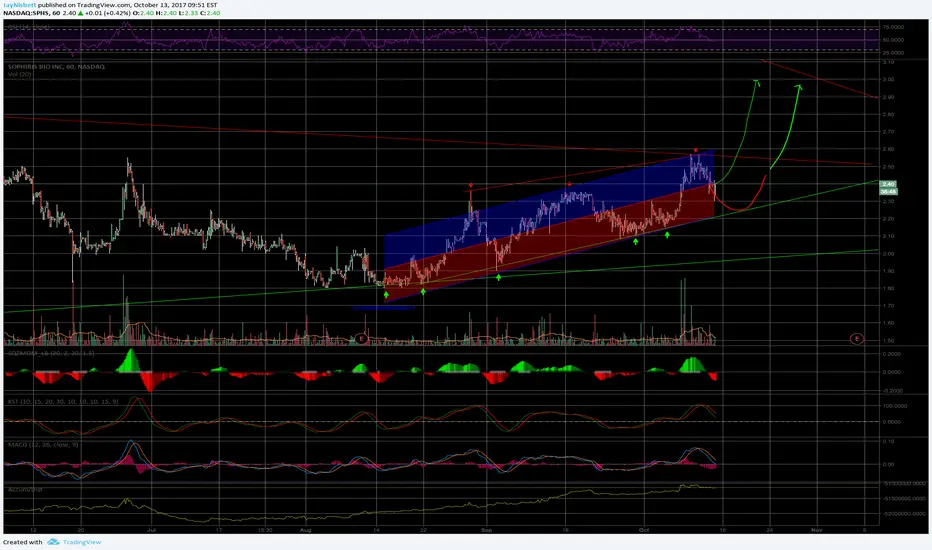Click the 75.0000 RSI axis value
Screen dimensions: 932x550
coord(893,27)
